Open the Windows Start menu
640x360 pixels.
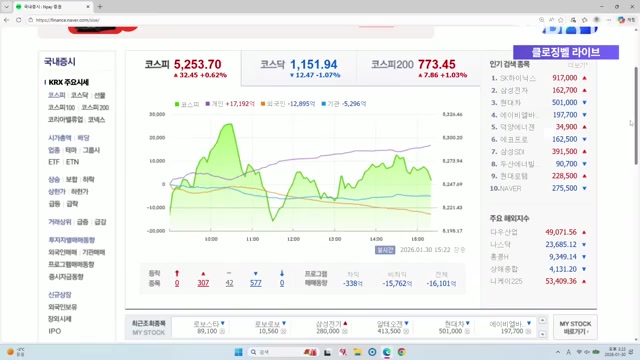[x=239, y=352]
